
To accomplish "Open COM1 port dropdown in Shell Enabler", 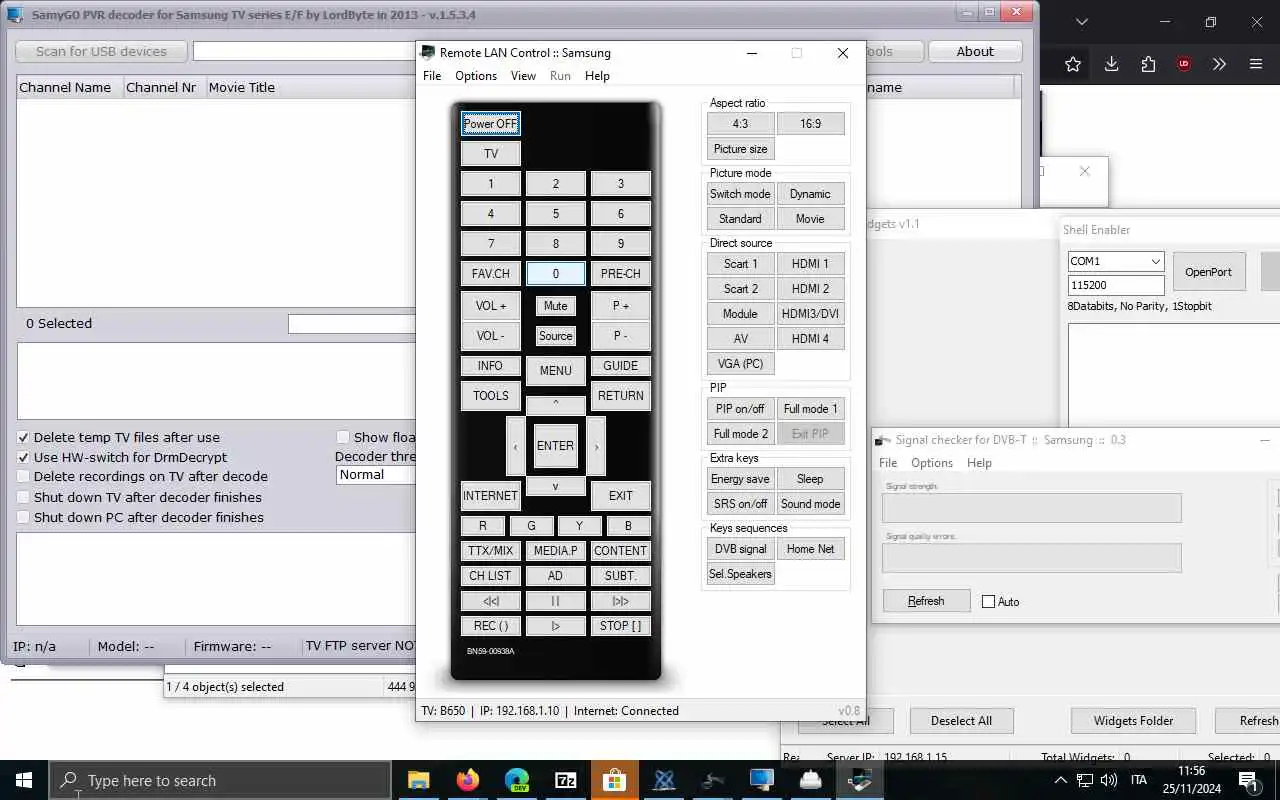I will click(x=1156, y=261).
